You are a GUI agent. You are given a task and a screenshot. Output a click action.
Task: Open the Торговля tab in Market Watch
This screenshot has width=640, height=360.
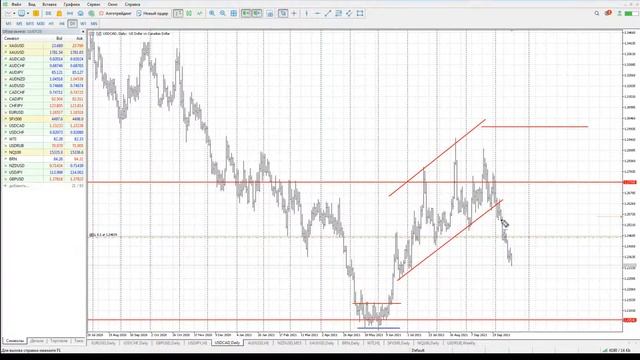tap(59, 341)
